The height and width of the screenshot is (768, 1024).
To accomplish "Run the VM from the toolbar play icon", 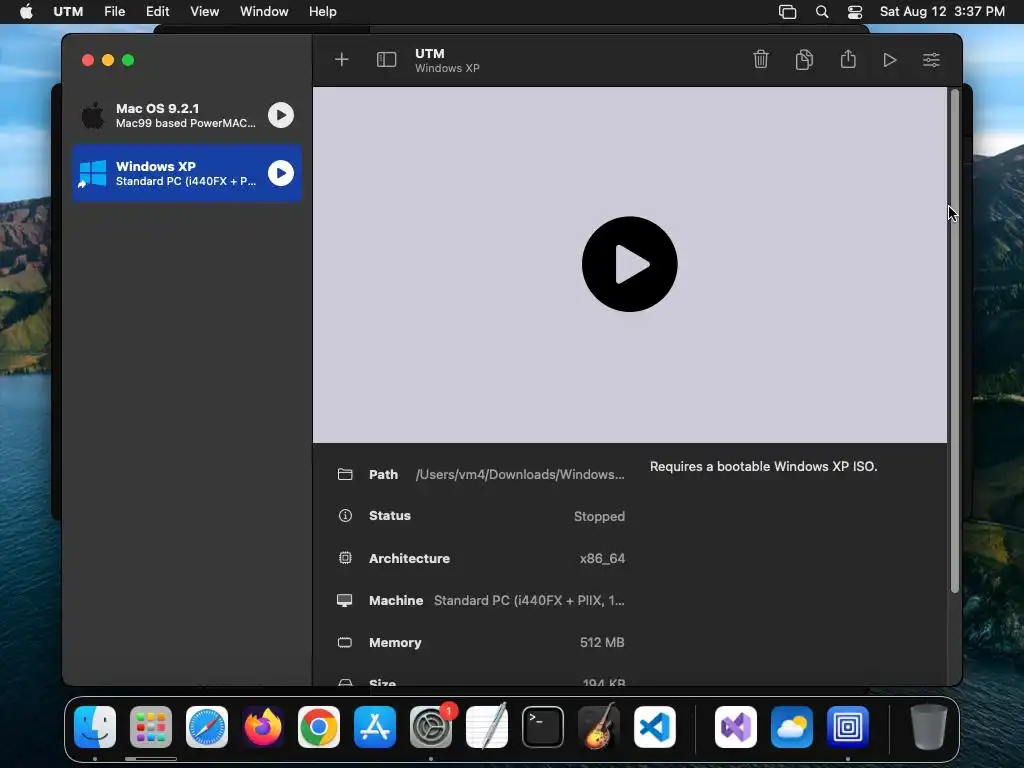I will [889, 60].
